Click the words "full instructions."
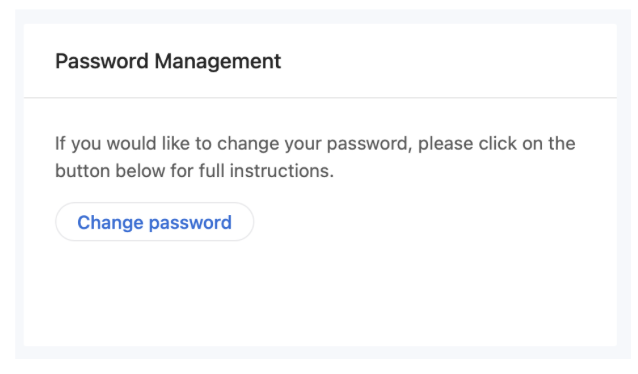 [266, 171]
